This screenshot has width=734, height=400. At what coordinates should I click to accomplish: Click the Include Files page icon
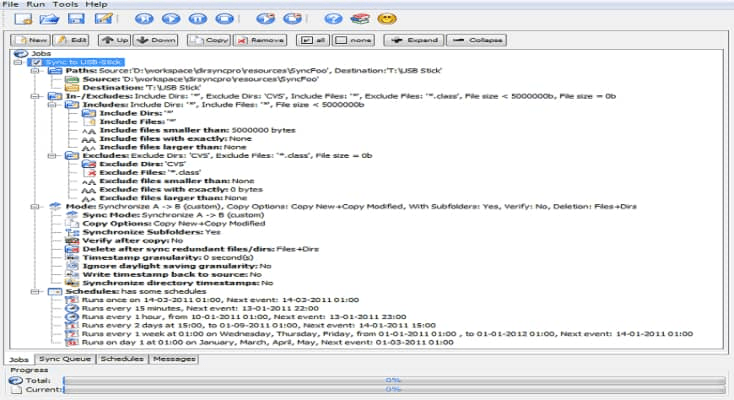click(90, 121)
